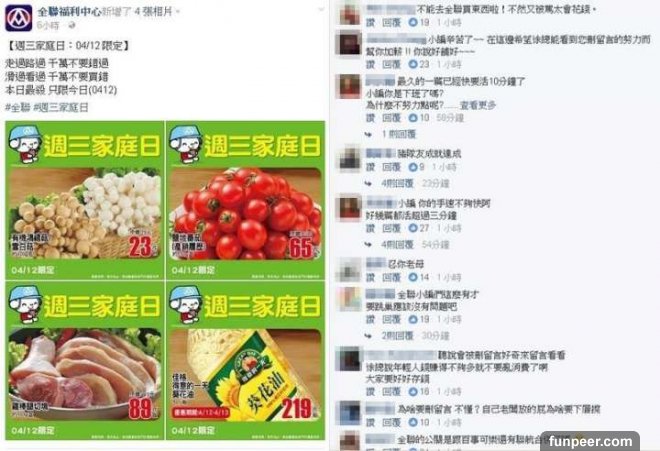Click the reply arrow icon beside 4則回覆 23分鐘
Viewport: 660px width, 451px height.
pos(369,184)
